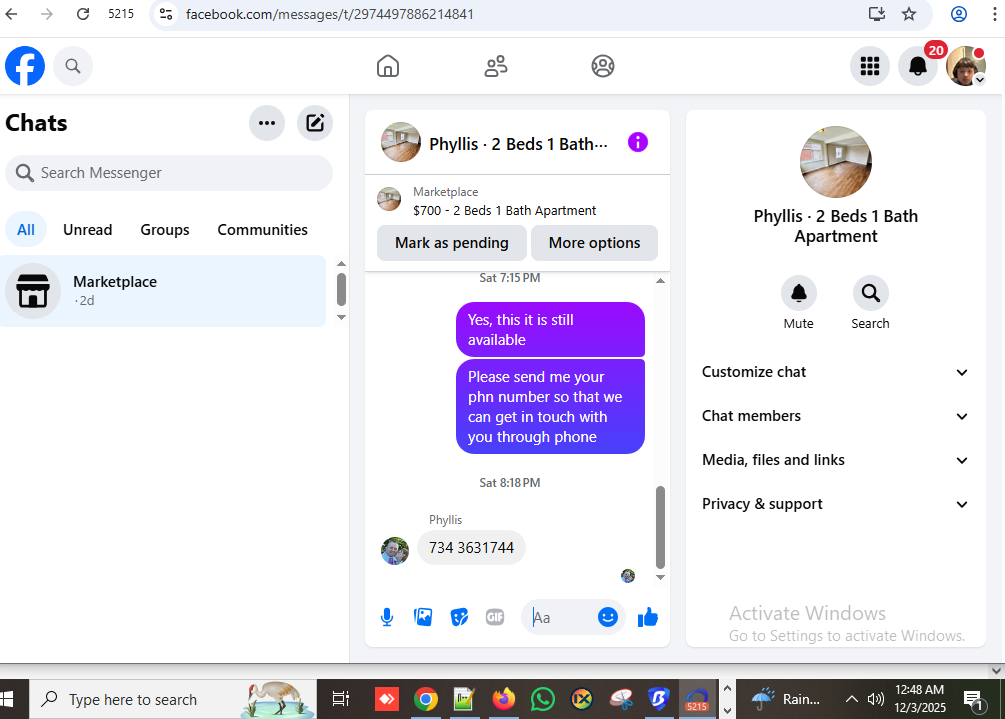Open Chrome profile icon
Viewport: 1005px width, 719px height.
tap(959, 14)
